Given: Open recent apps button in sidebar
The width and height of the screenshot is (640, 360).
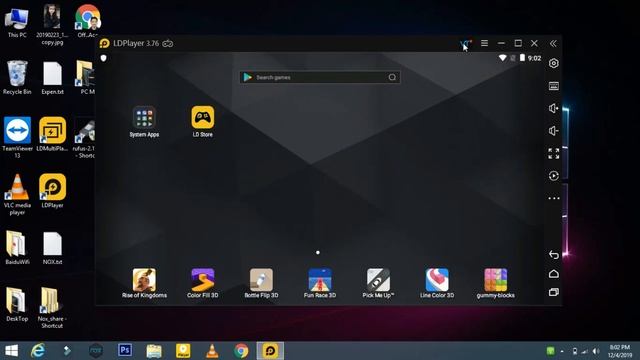Looking at the screenshot, I should click(554, 292).
